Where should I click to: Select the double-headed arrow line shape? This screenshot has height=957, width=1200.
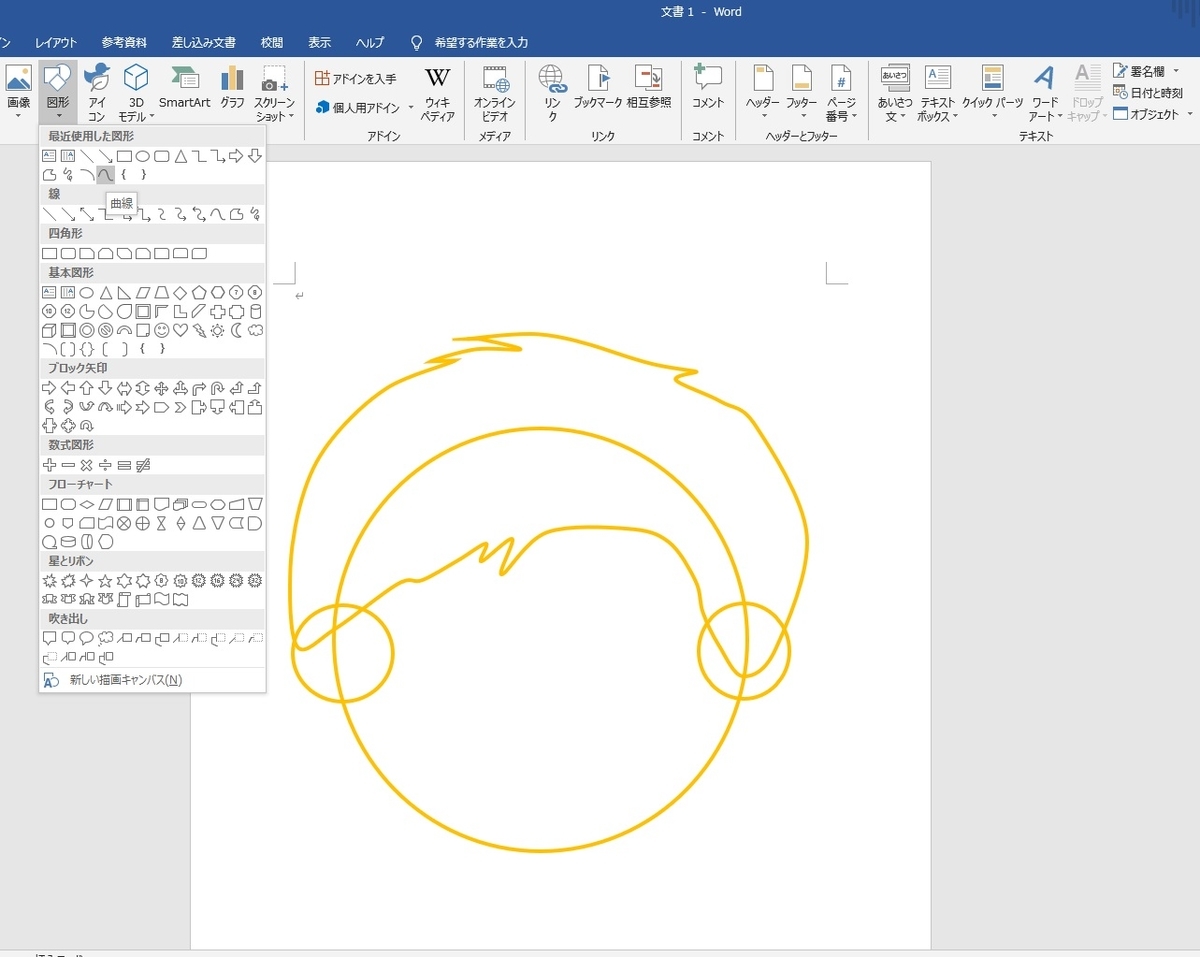[x=86, y=214]
